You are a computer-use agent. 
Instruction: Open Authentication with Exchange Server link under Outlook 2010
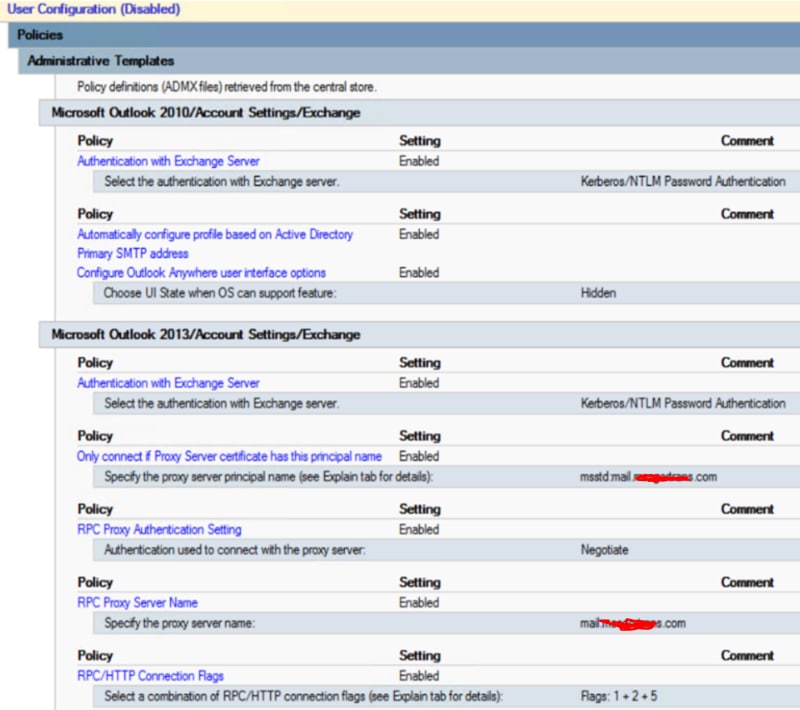pos(168,161)
